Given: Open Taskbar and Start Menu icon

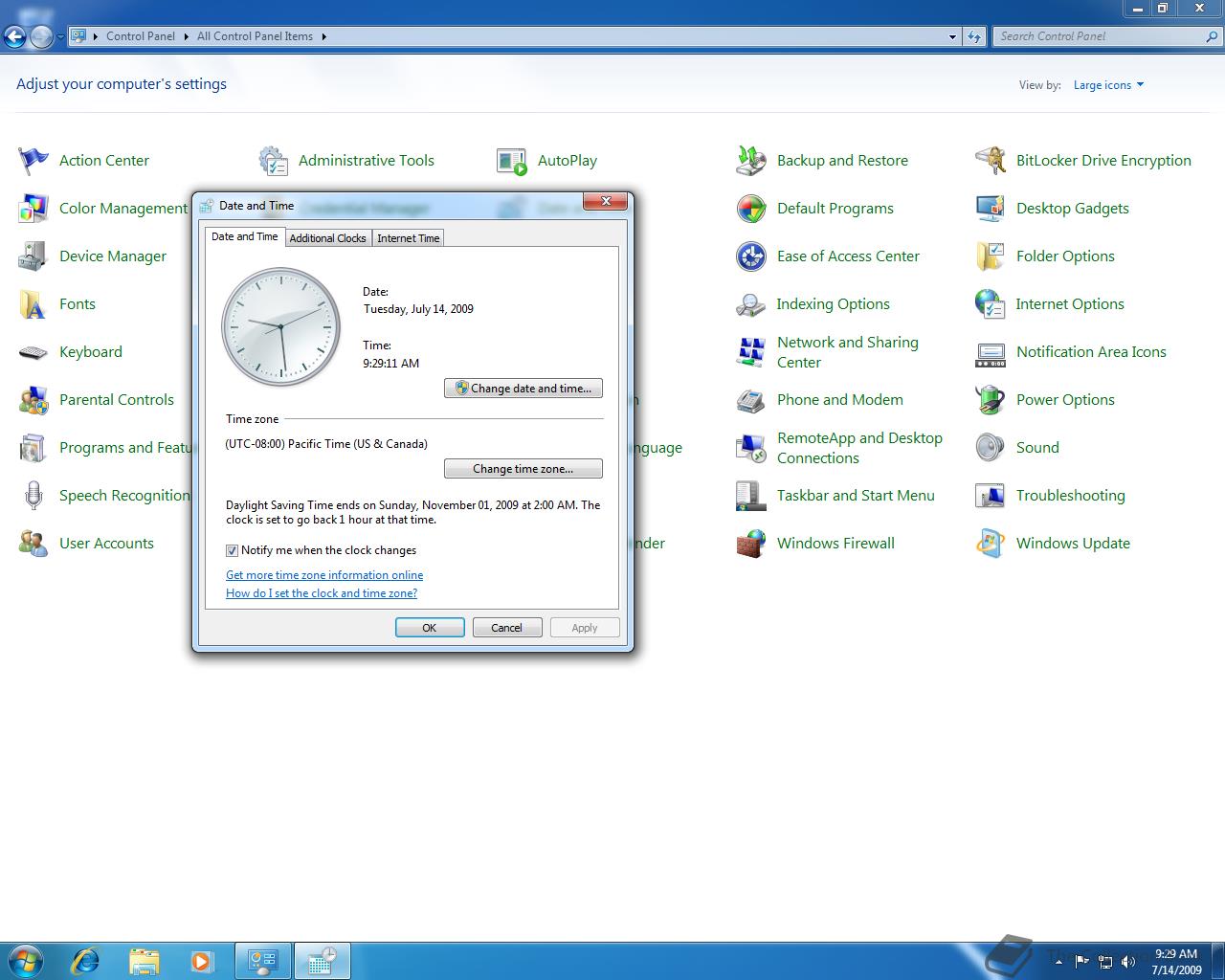Looking at the screenshot, I should click(x=751, y=495).
